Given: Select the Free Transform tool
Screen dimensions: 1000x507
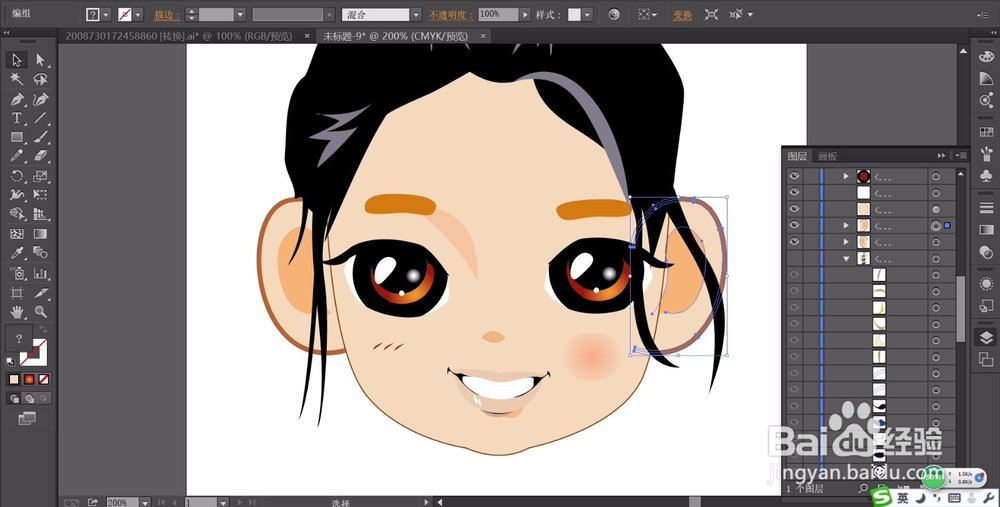Looking at the screenshot, I should (x=40, y=195).
